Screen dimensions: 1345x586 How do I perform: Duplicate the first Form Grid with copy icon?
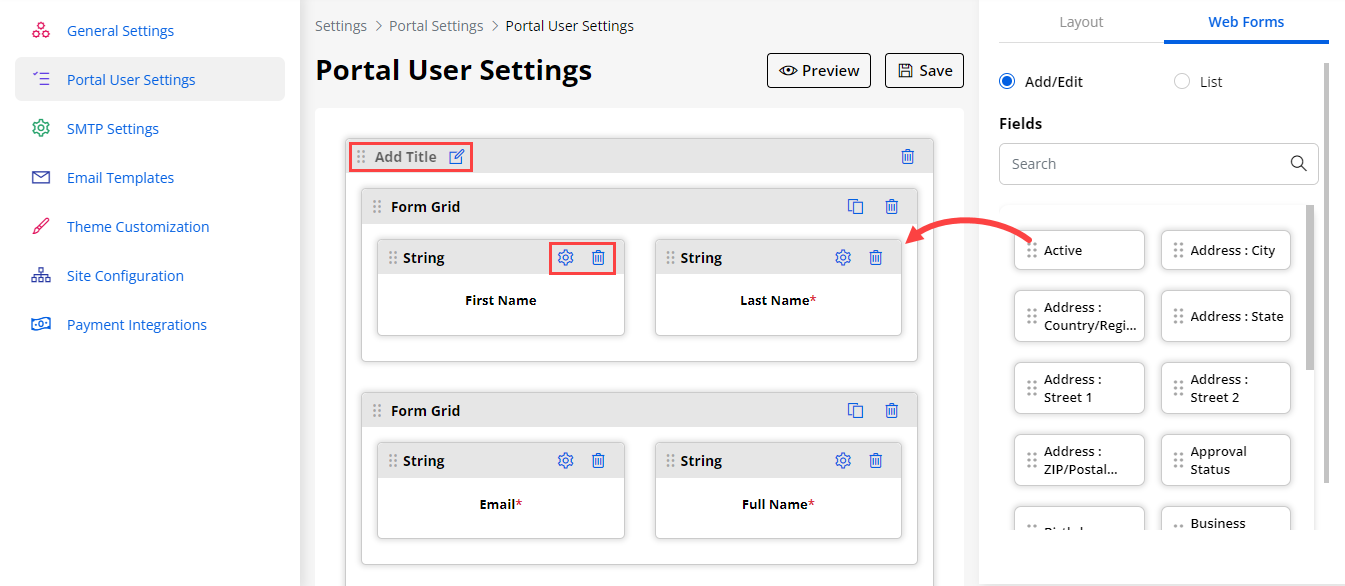(855, 207)
